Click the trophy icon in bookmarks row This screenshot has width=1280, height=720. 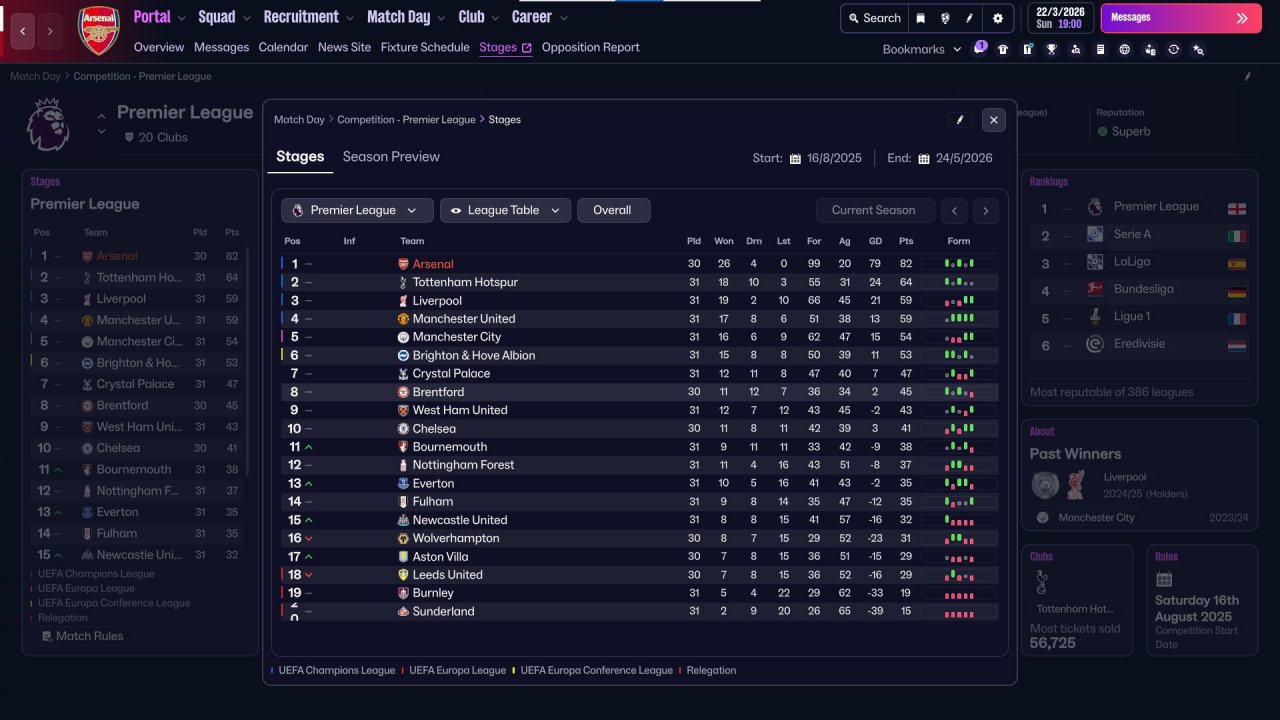coord(1052,49)
